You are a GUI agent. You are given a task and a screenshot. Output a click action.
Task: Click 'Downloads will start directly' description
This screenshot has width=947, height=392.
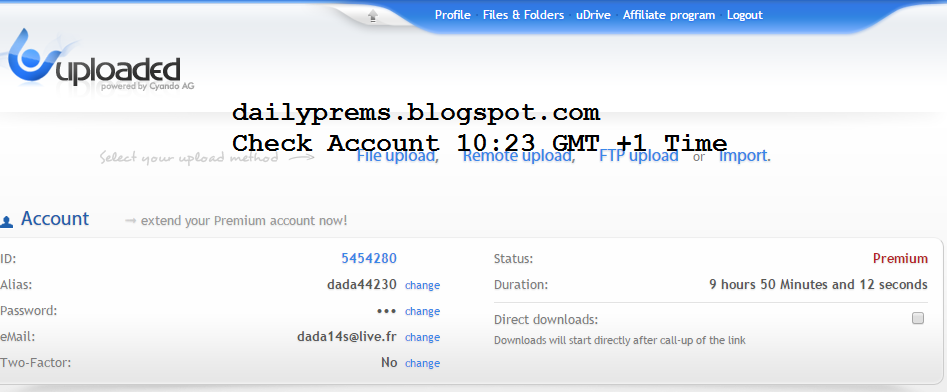pos(620,340)
